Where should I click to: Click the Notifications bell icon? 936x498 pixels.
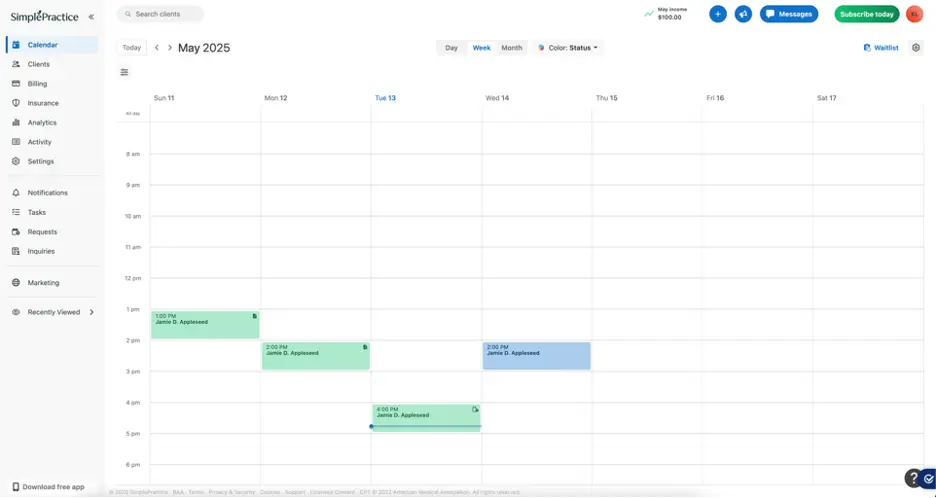tap(16, 192)
